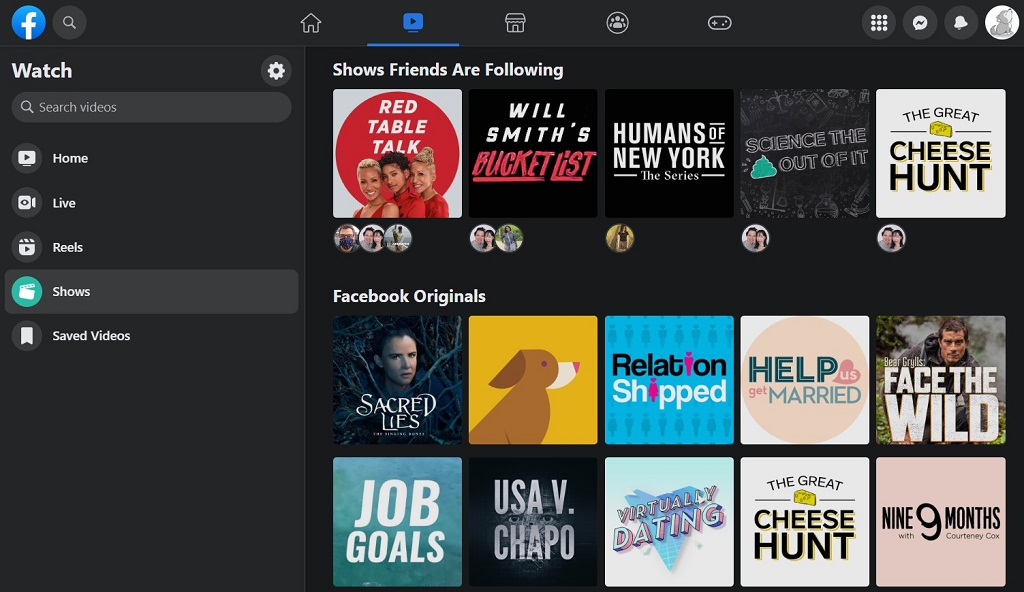This screenshot has height=592, width=1024.
Task: Open Facebook search magnifier icon
Action: [x=69, y=23]
